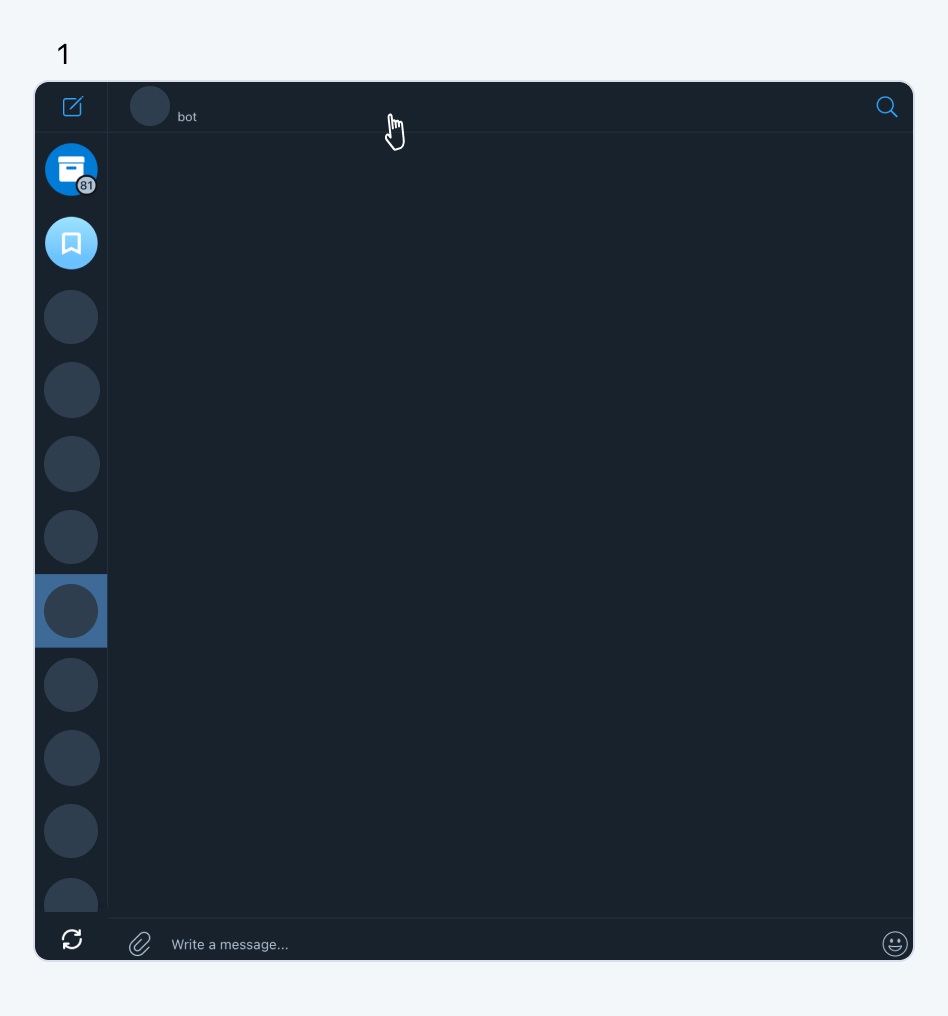The image size is (948, 1016).
Task: Open the emoji smiley picker
Action: tap(895, 943)
